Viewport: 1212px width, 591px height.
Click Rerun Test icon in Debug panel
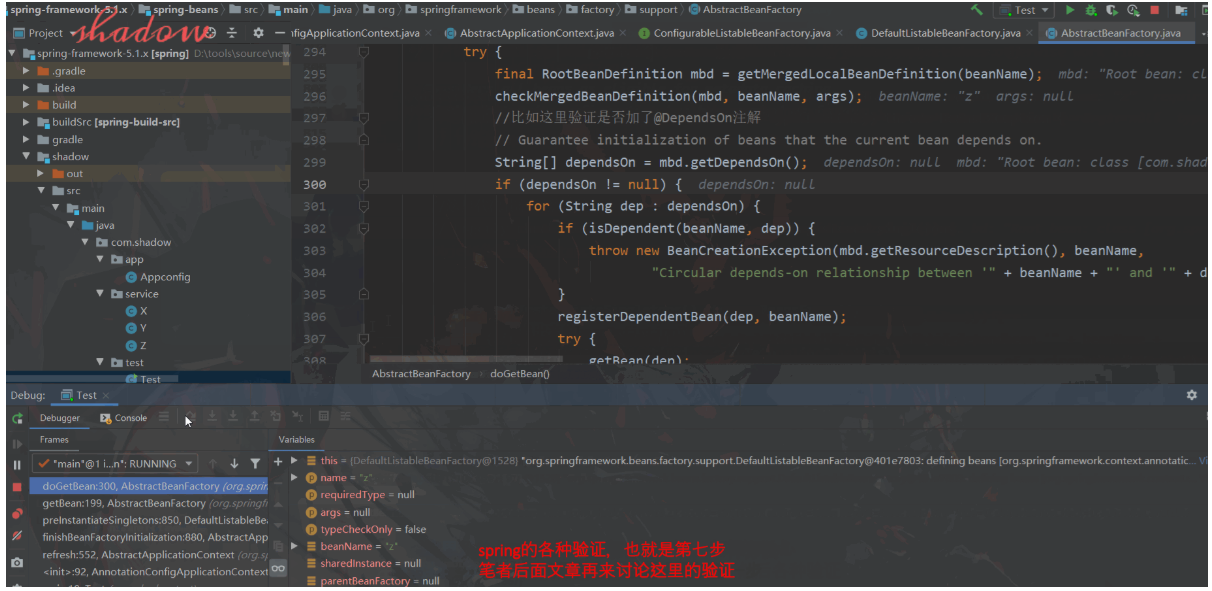(x=17, y=418)
